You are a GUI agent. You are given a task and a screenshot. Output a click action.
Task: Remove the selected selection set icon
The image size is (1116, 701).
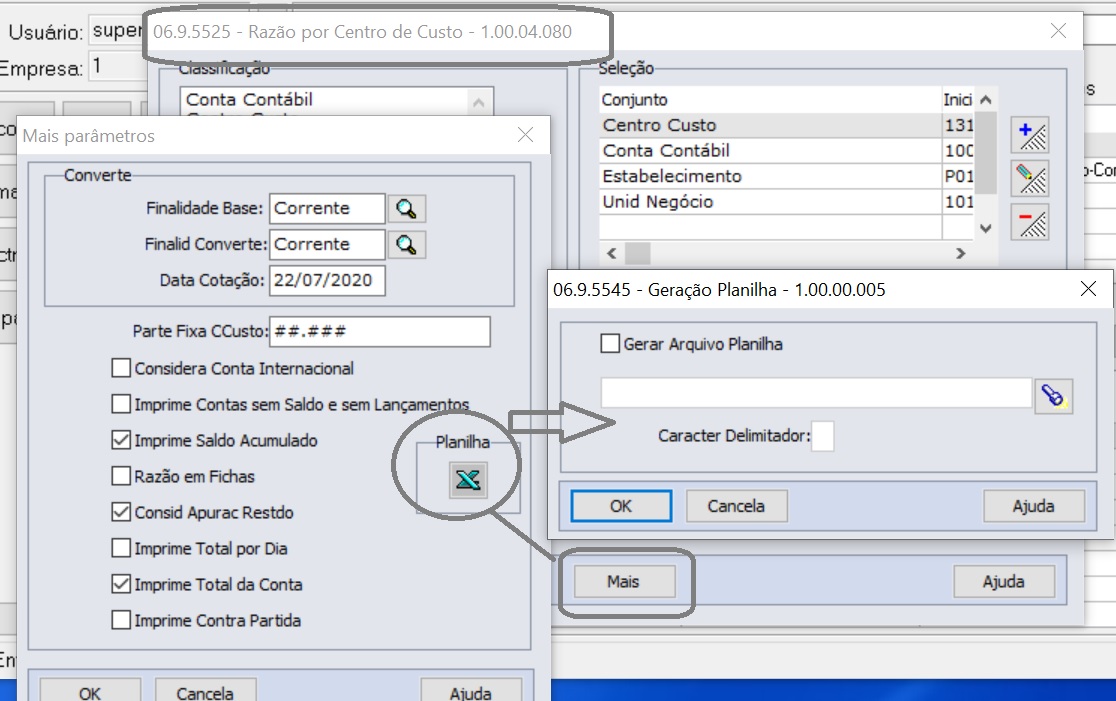tap(1030, 222)
